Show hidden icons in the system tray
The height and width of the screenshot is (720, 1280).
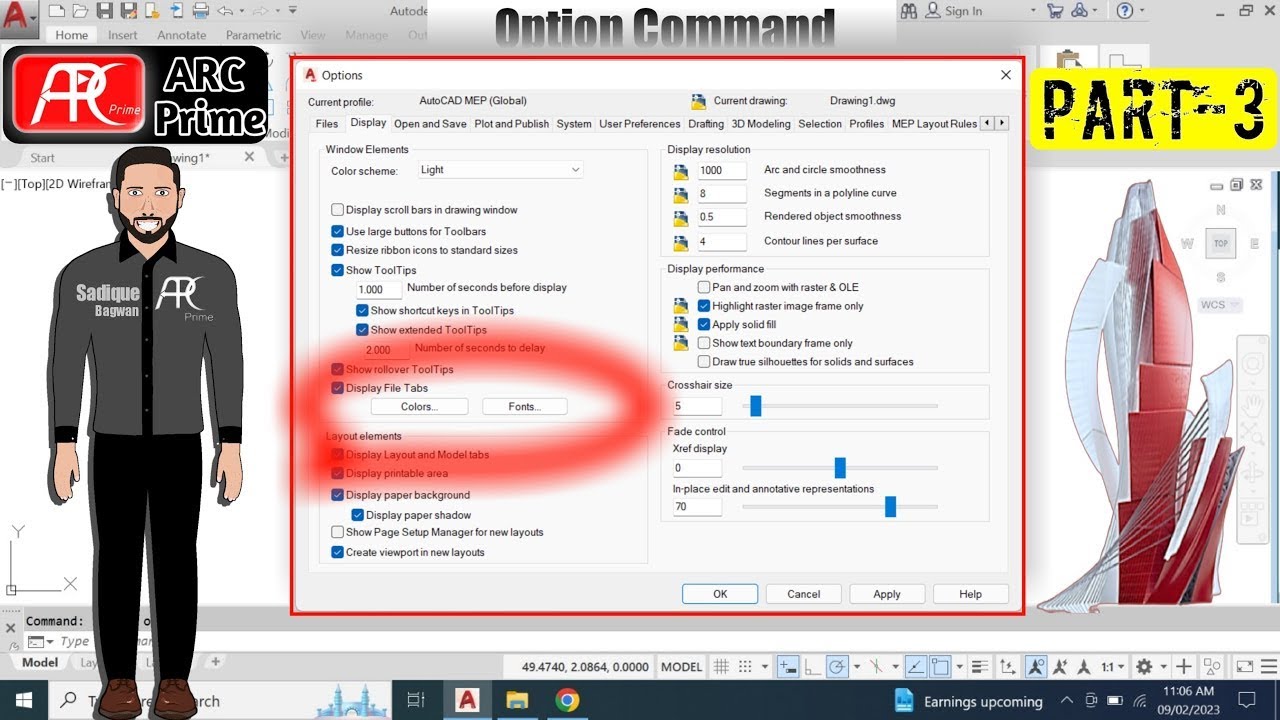click(1066, 700)
